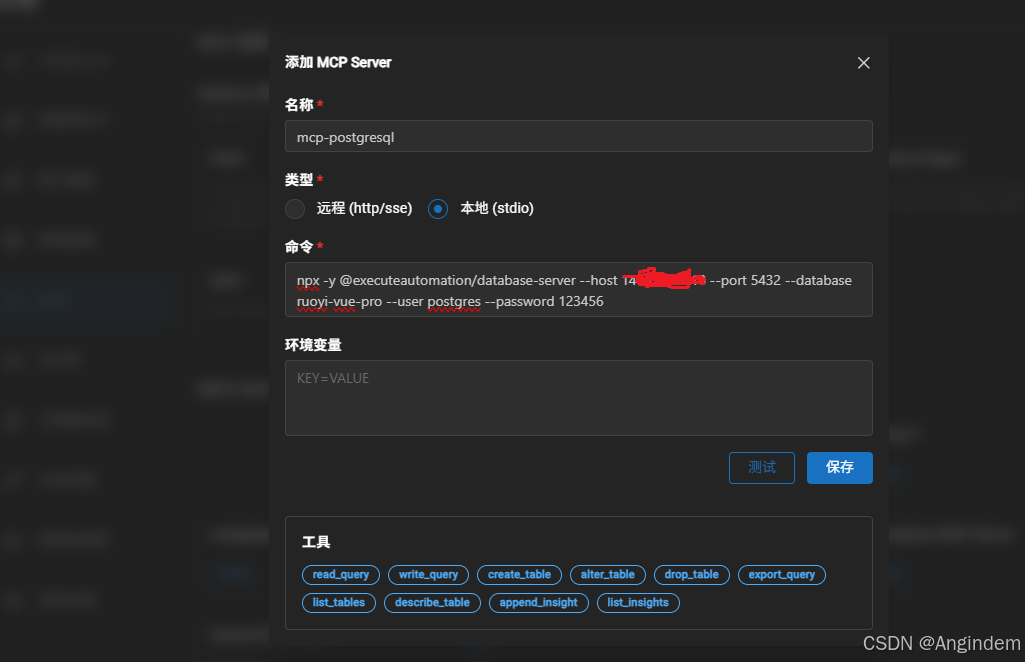The width and height of the screenshot is (1025, 662).
Task: Click the 测试 test button
Action: click(x=762, y=468)
